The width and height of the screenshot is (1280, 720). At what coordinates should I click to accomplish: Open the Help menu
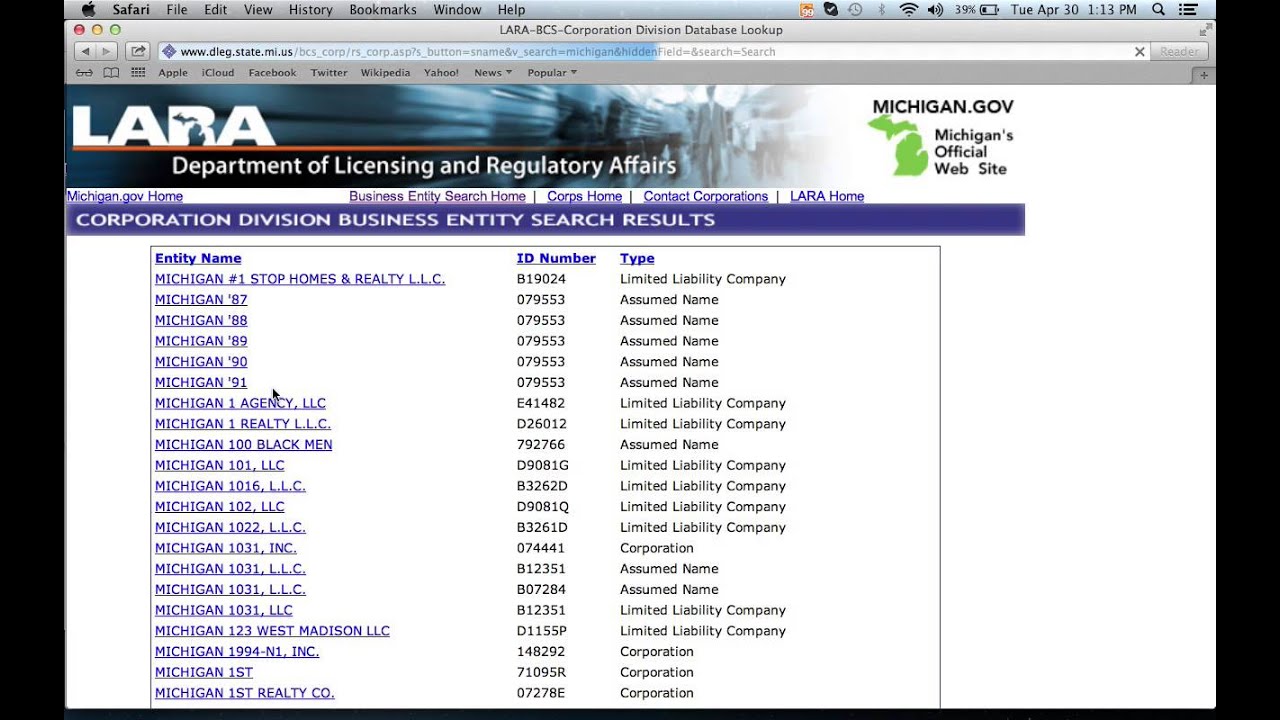(x=511, y=10)
